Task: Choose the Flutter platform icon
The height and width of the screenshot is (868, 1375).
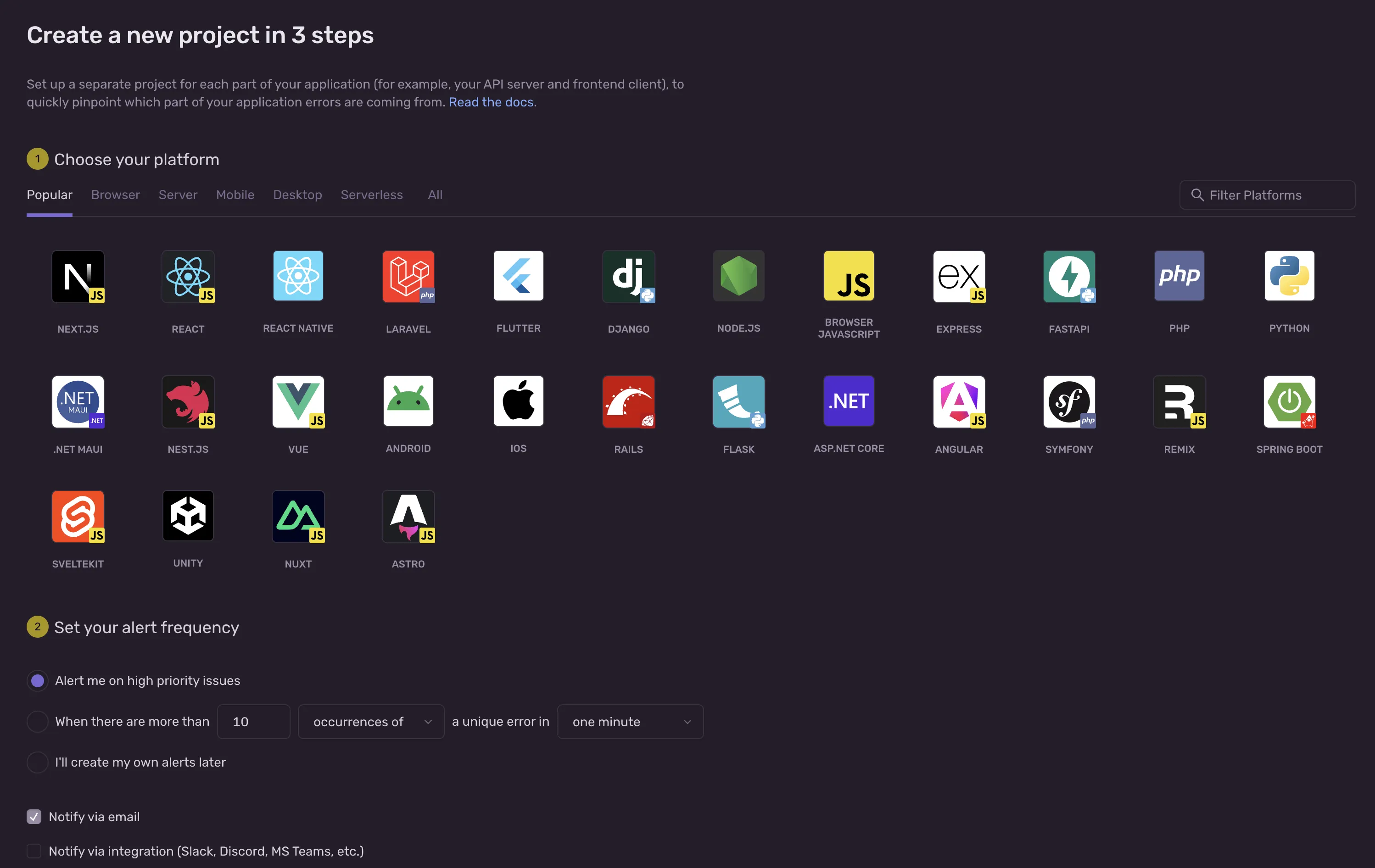Action: click(x=519, y=276)
